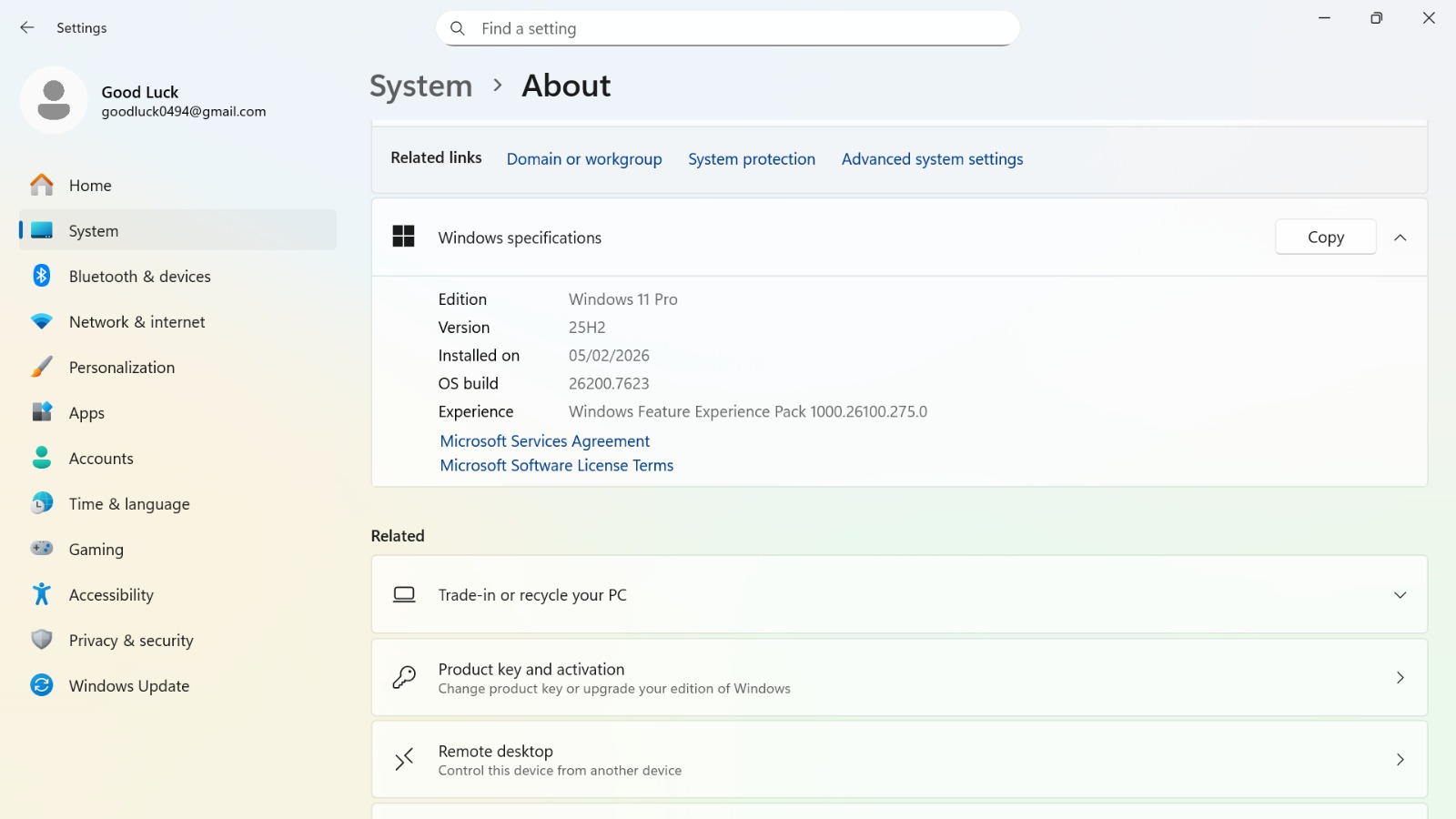Screen dimensions: 1456x819
Task: Click the Apps icon in sidebar
Action: click(x=42, y=412)
